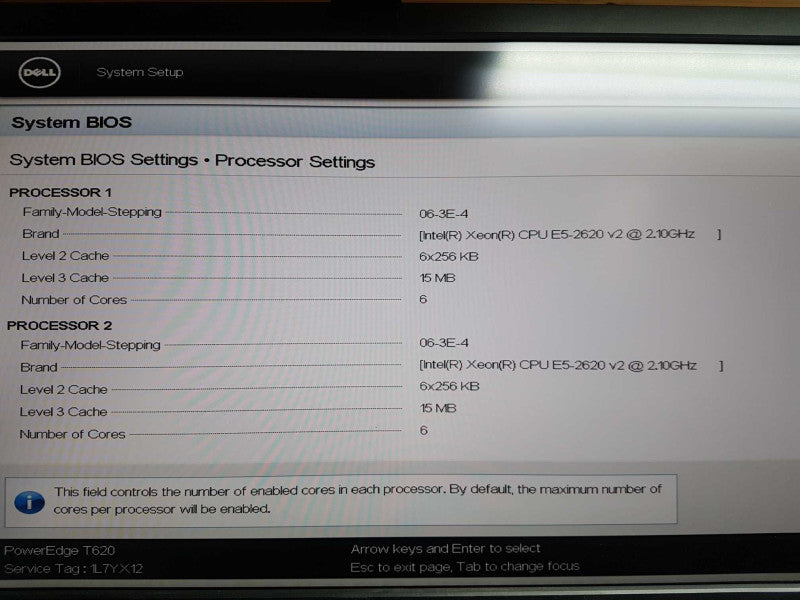Click Processor 2 Number of Cores label
Viewport: 800px width, 600px height.
(x=72, y=434)
